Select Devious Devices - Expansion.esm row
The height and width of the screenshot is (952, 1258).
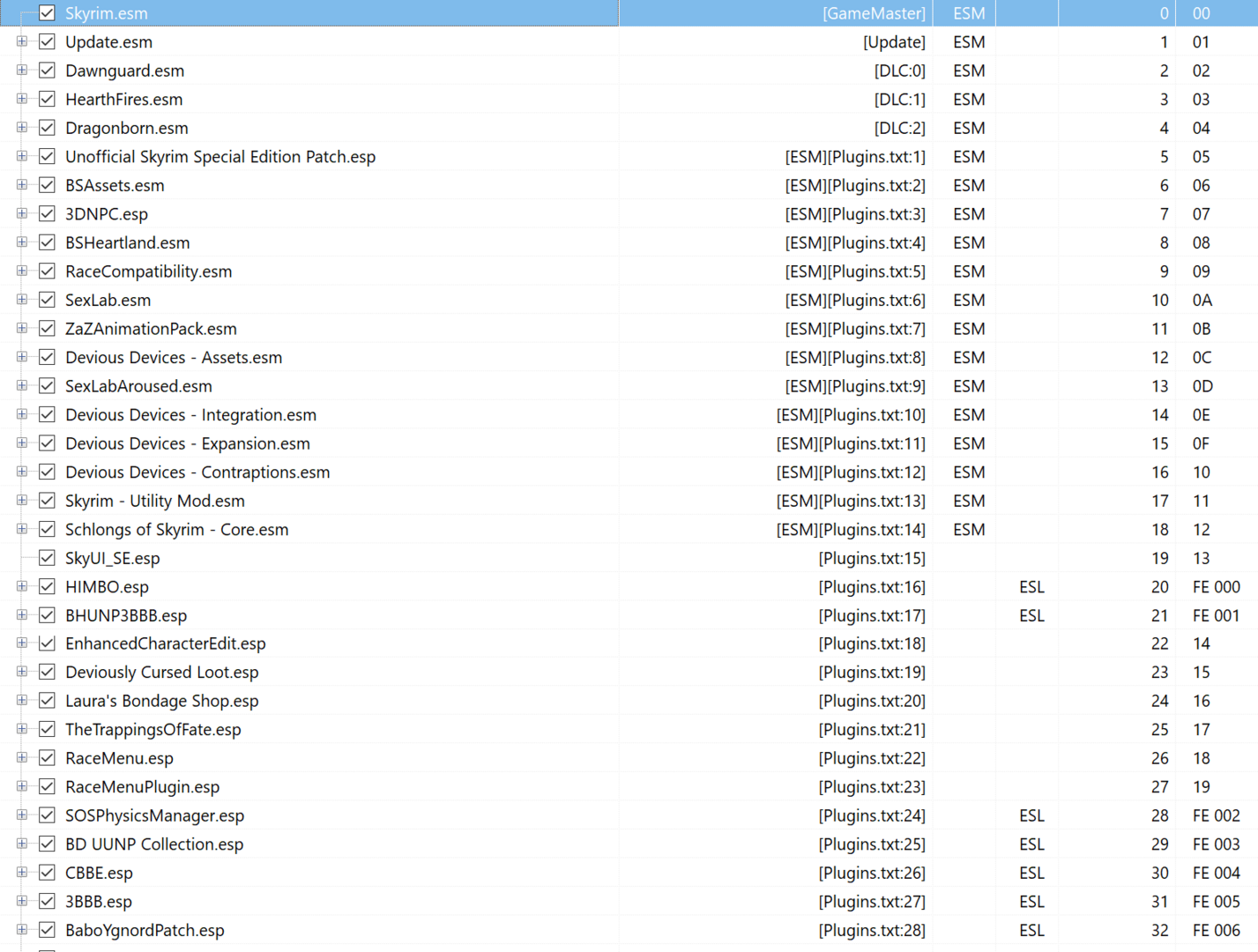tap(188, 443)
